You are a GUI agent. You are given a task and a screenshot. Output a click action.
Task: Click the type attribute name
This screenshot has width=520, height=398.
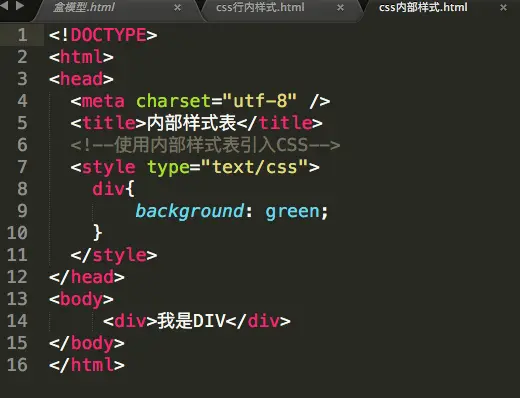pos(168,167)
